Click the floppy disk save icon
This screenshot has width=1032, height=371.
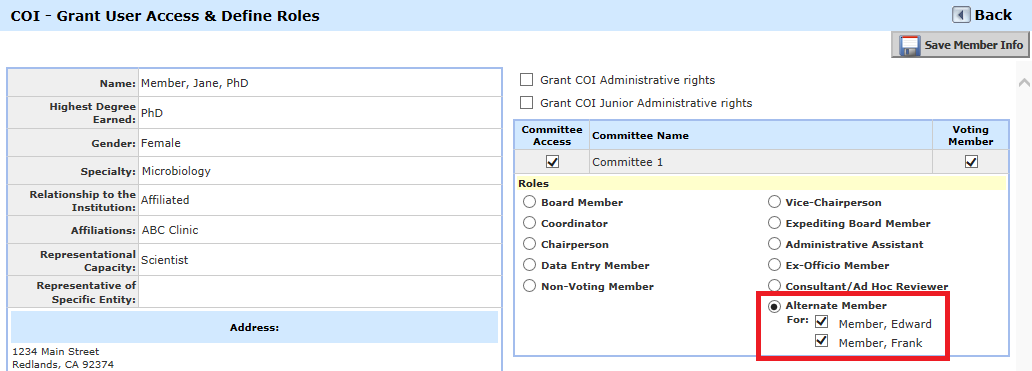[x=910, y=45]
